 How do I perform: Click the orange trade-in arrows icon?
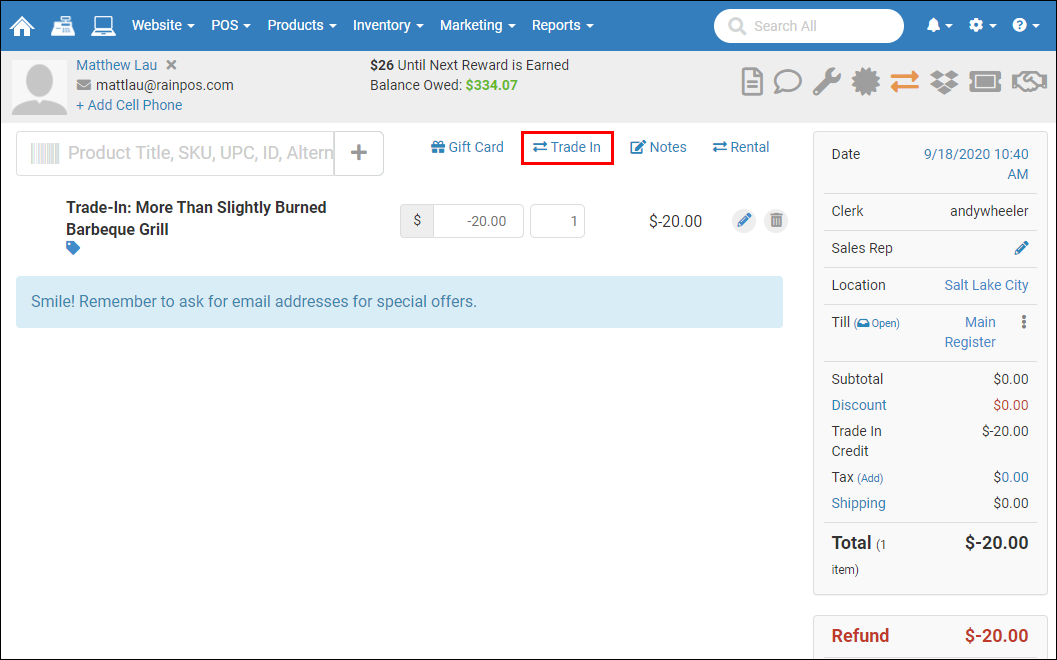[x=904, y=82]
